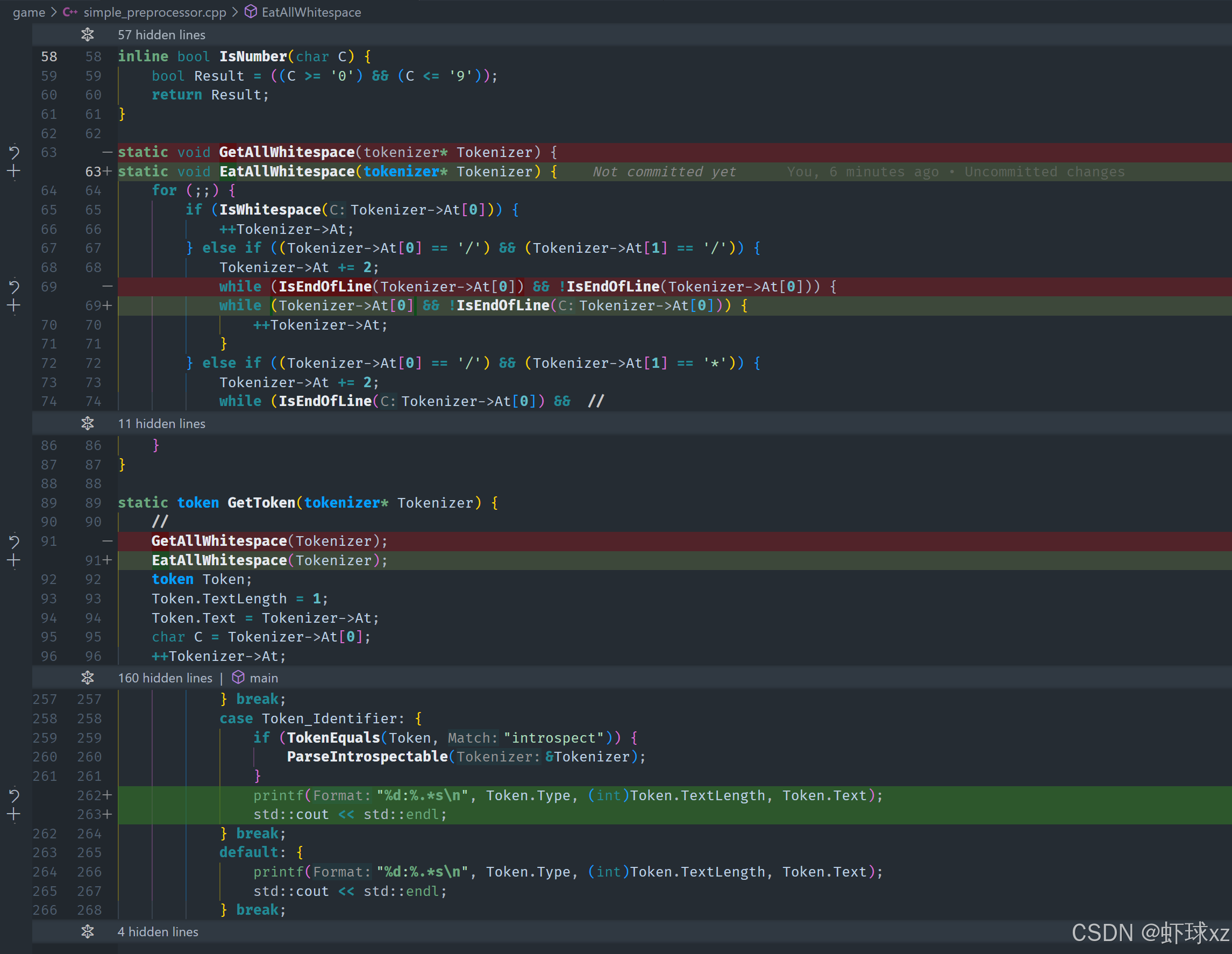Click the 'Not committed yet' inline annotation
Viewport: 1232px width, 954px height.
pyautogui.click(x=664, y=172)
